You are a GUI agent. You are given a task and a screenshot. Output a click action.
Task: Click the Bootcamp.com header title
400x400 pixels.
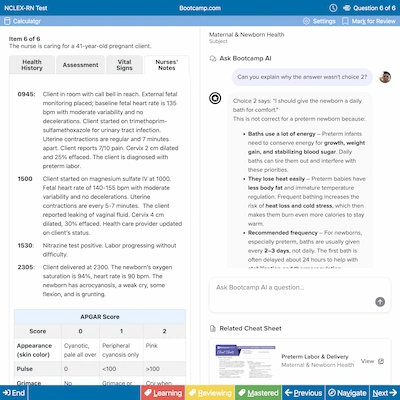pos(200,8)
